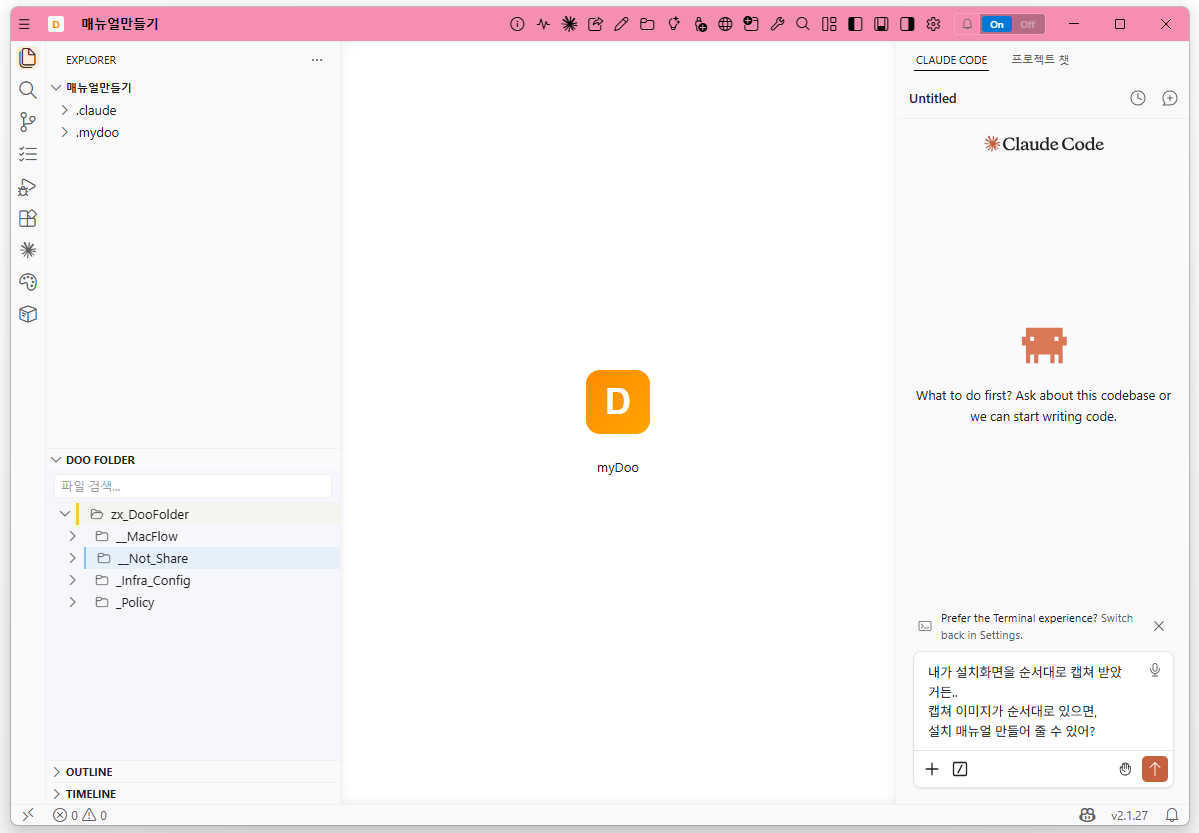Screen dimensions: 1199x833
Task: Switch to the CLAUDE CODE tab
Action: click(951, 60)
